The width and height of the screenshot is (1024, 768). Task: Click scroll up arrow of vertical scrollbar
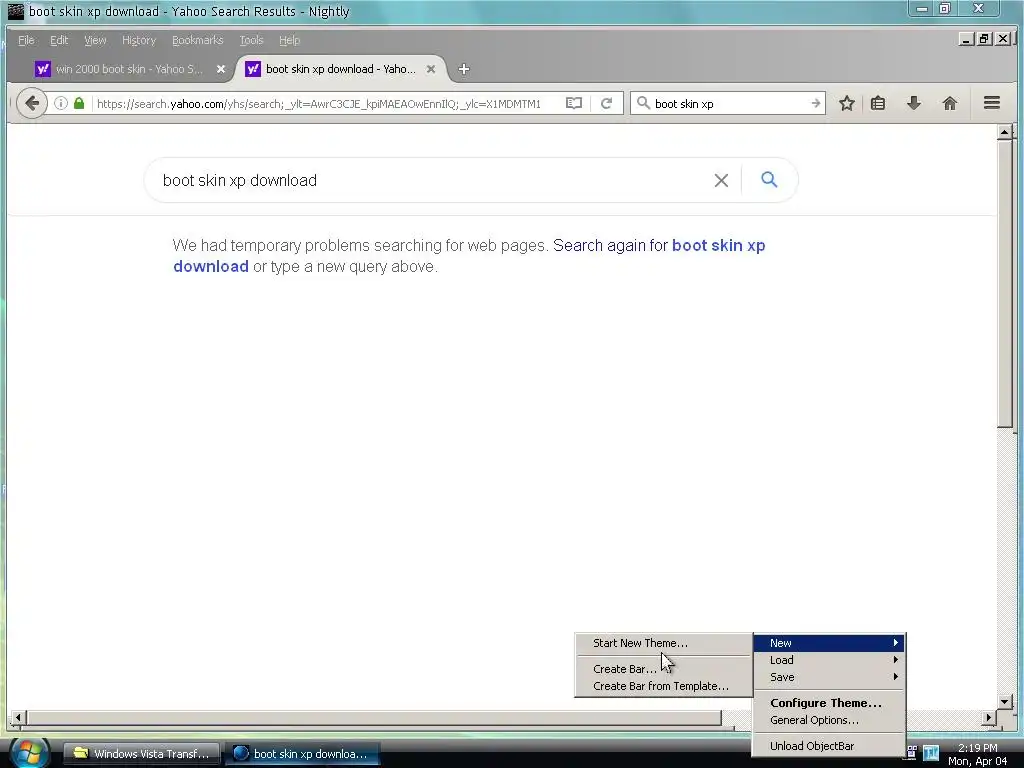(x=1005, y=133)
